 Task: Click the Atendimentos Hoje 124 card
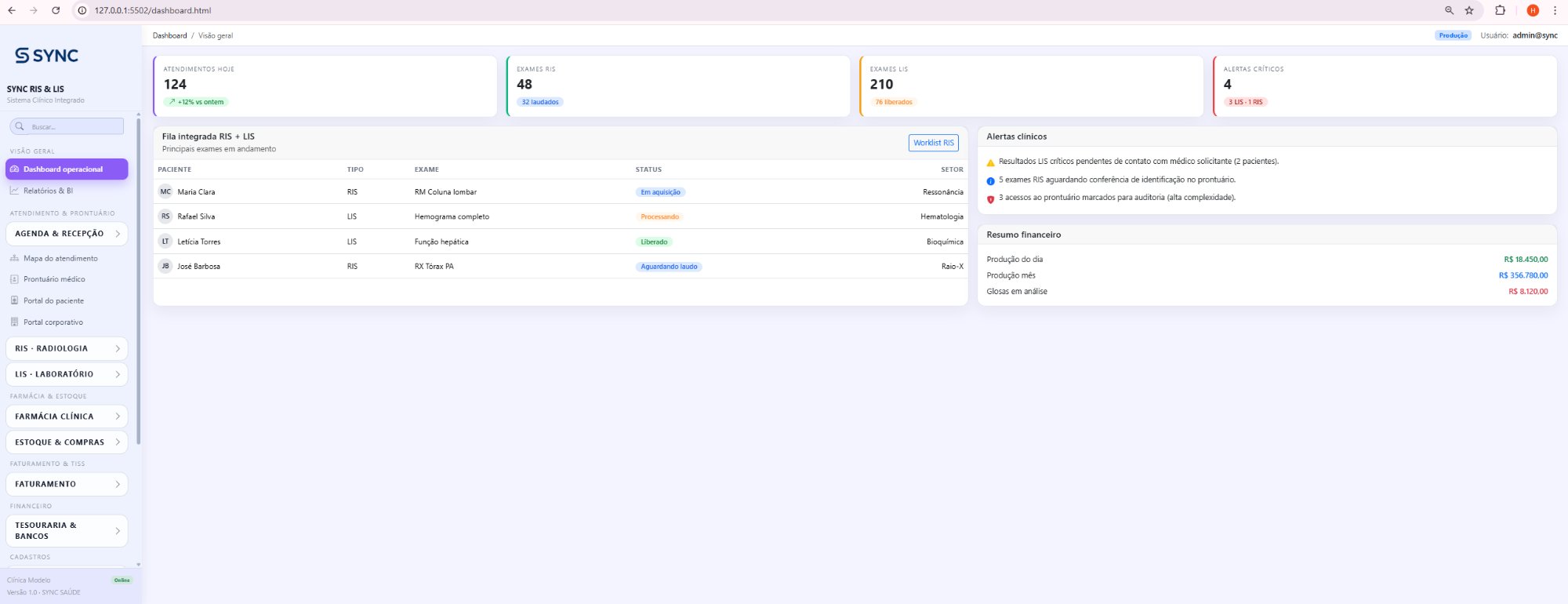(x=325, y=86)
